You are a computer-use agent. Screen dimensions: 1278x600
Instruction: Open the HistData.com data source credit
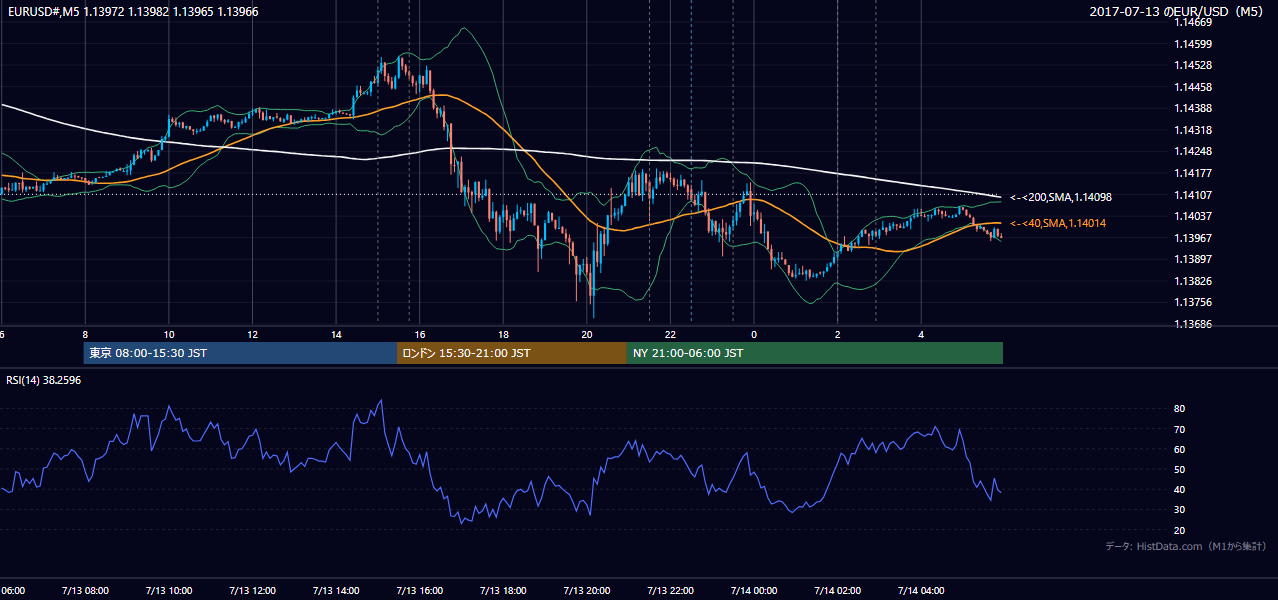click(1185, 546)
